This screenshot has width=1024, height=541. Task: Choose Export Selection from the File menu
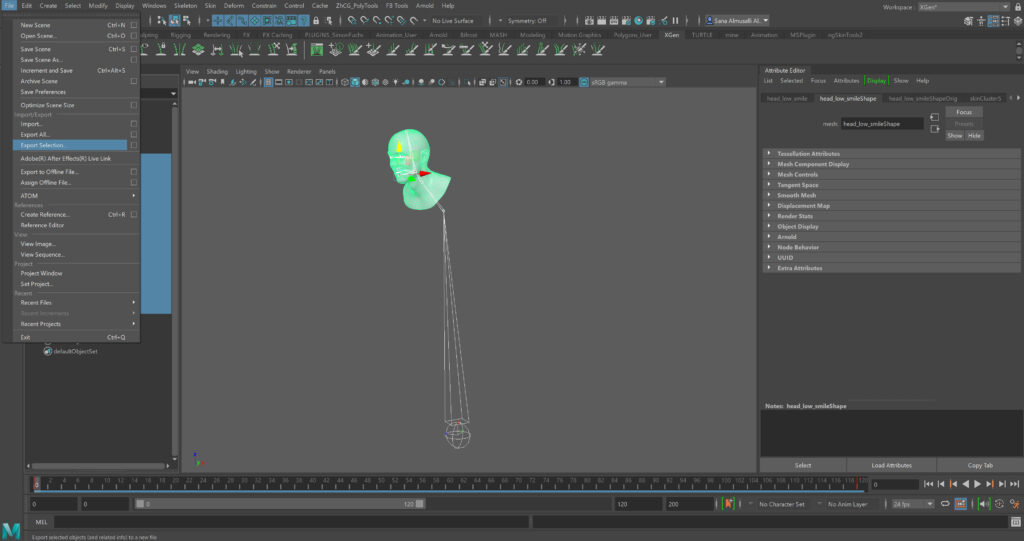[x=43, y=145]
